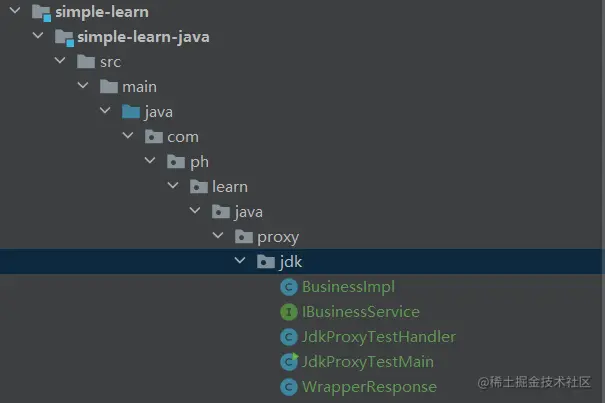
Task: Click the JdkProxyTestHandler class icon
Action: tap(289, 337)
